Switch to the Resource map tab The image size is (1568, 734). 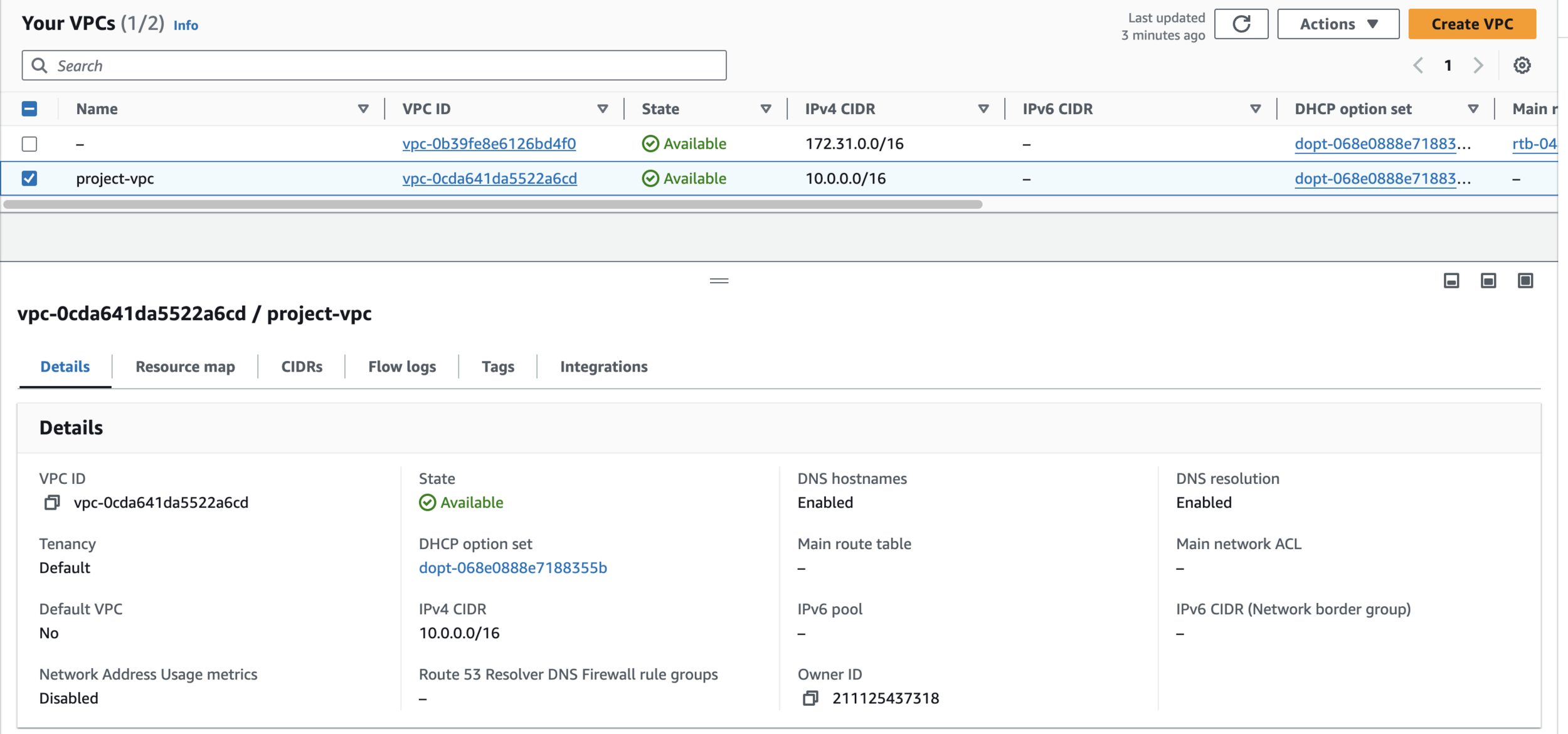point(185,367)
